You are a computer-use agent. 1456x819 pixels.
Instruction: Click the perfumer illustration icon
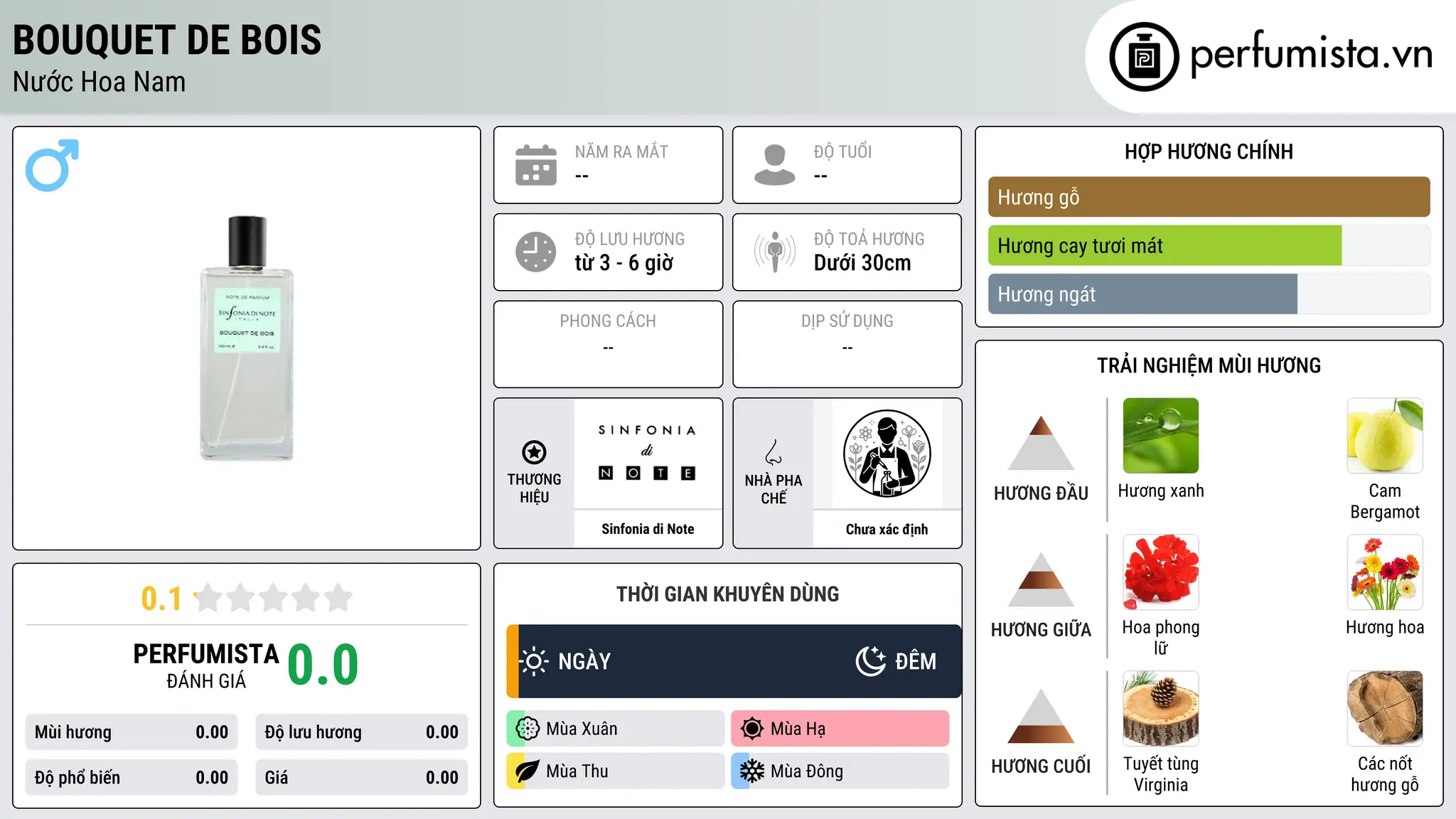click(x=887, y=454)
